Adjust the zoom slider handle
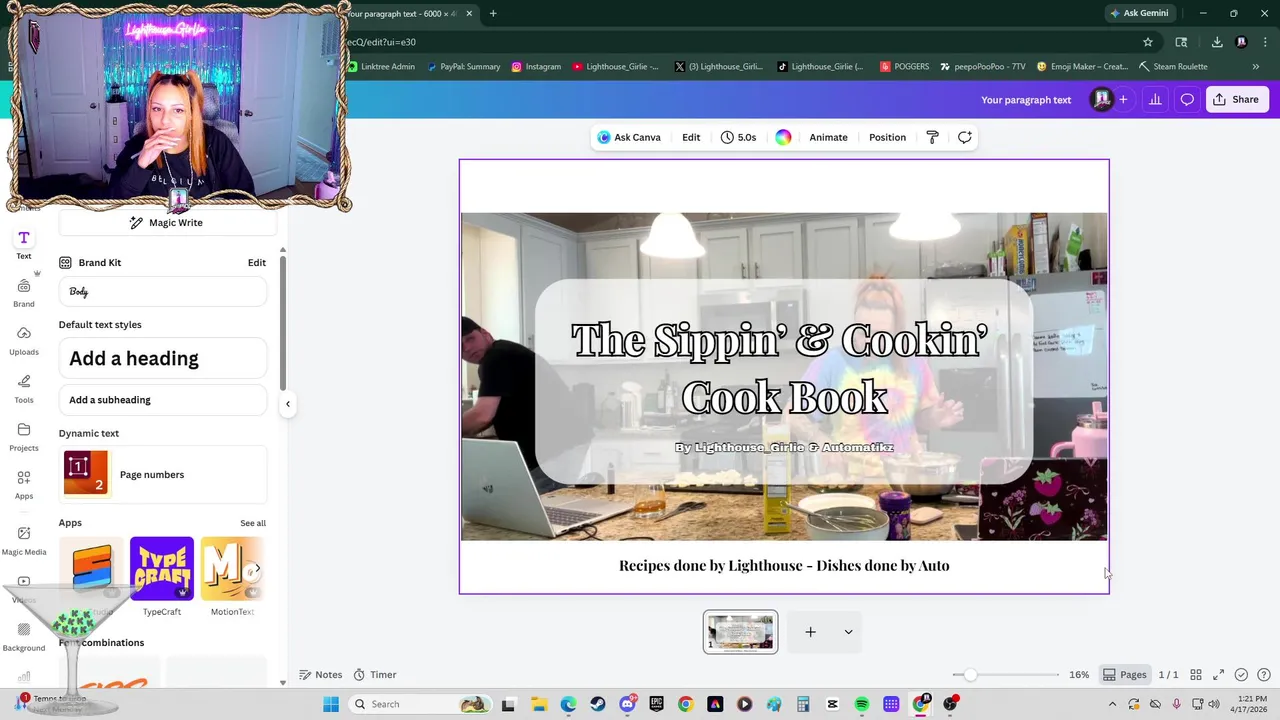 click(x=970, y=675)
